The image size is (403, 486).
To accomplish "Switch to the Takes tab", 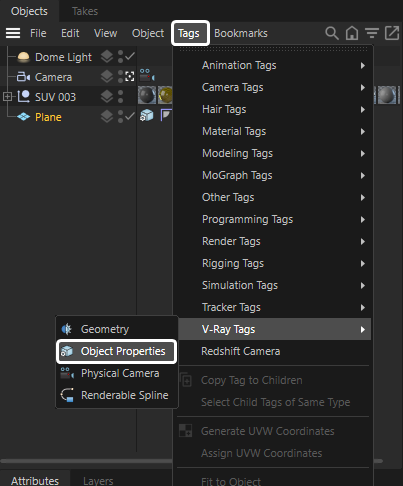I will pyautogui.click(x=85, y=11).
